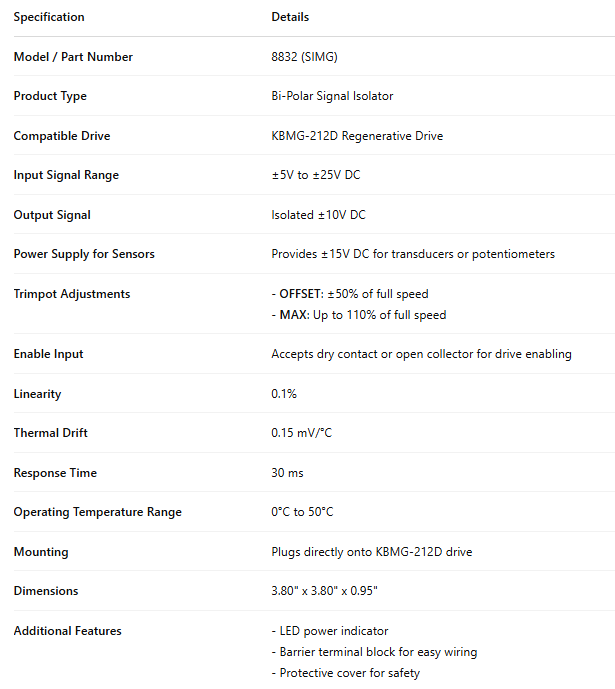
Task: Click the KBMG-212D Regenerative Drive value
Action: click(x=357, y=136)
